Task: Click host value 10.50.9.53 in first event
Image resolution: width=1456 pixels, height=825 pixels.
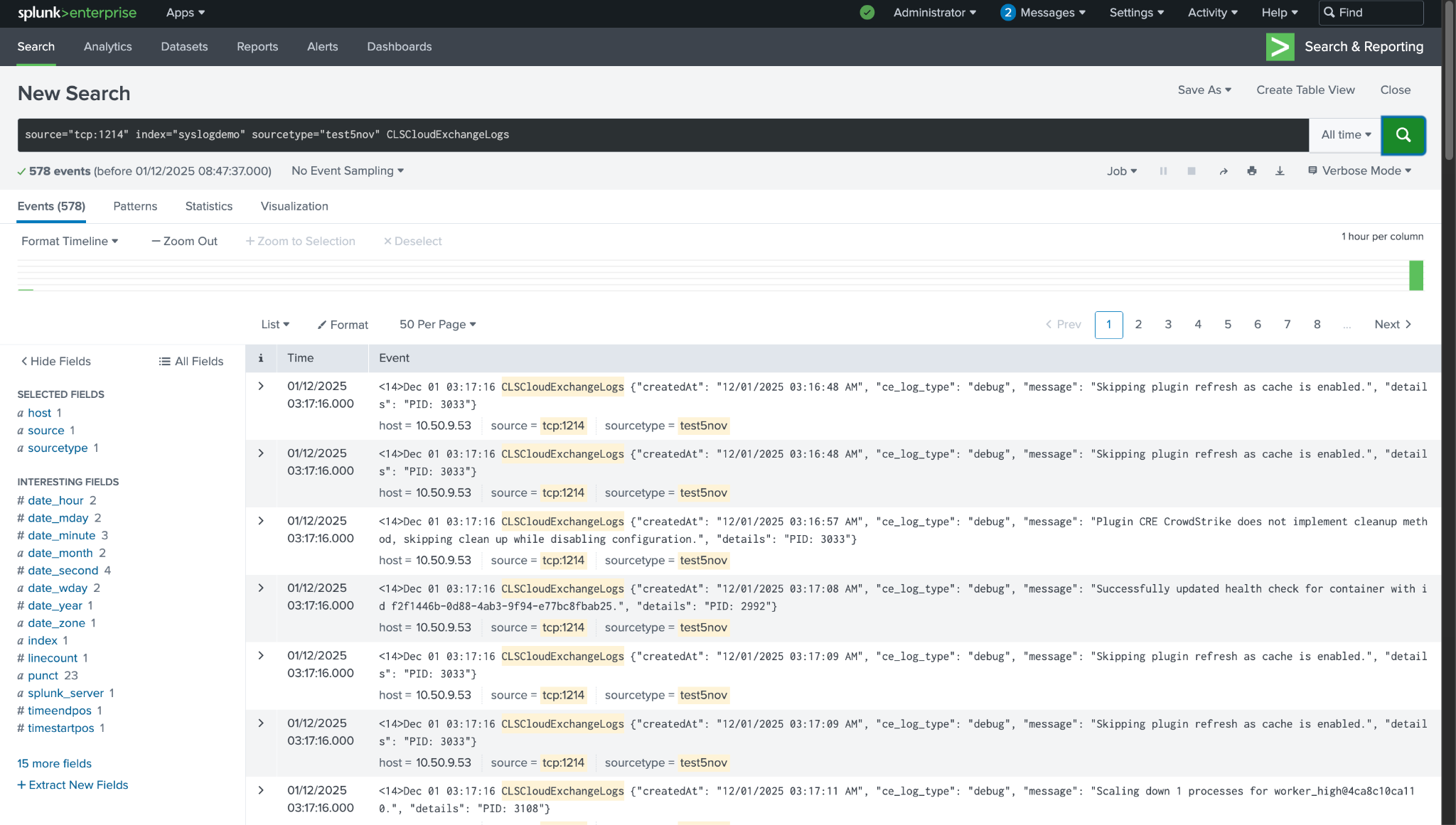Action: pos(443,426)
